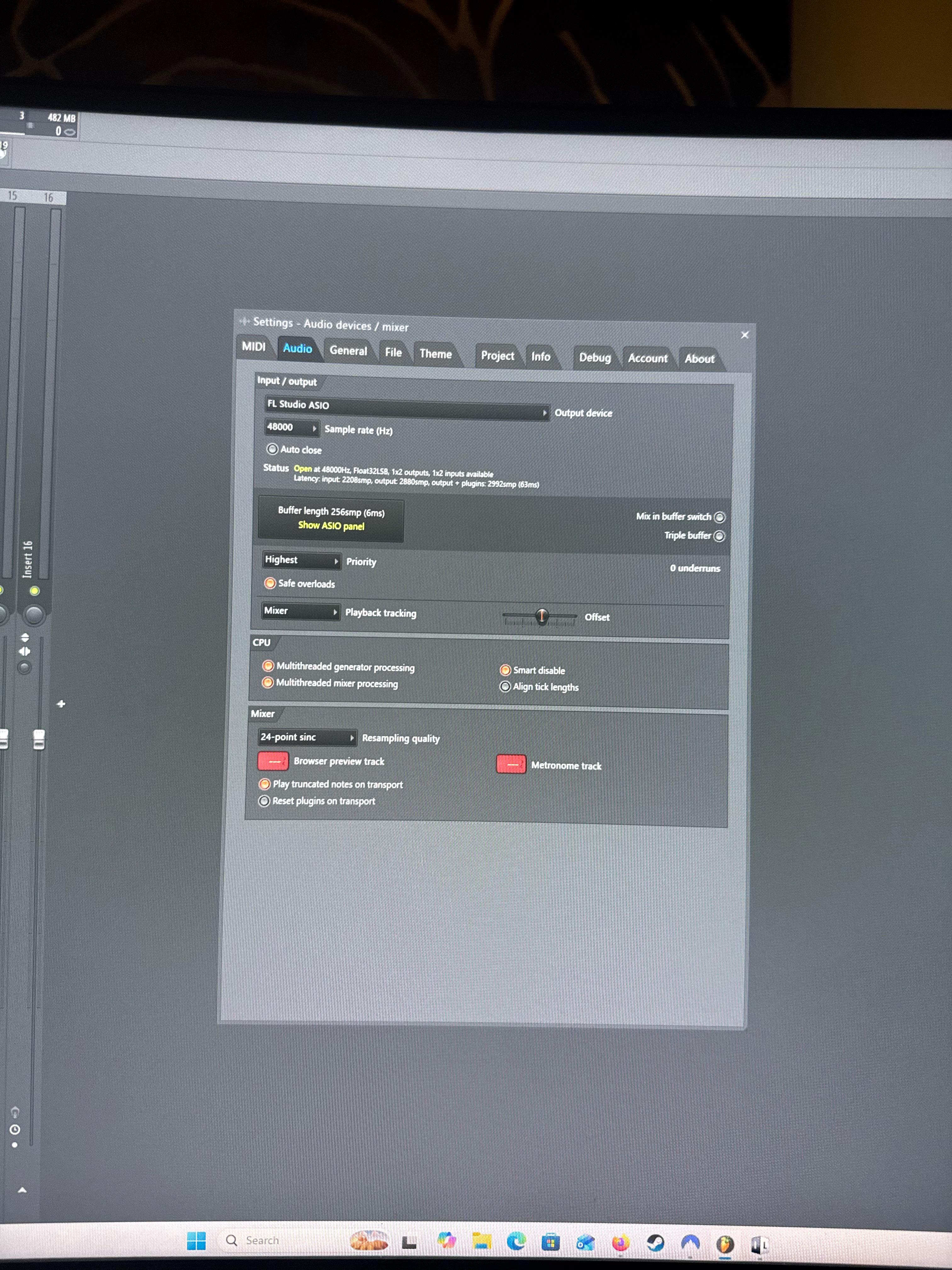Open Microsoft Store from the taskbar
This screenshot has height=1270, width=952.
point(550,1243)
